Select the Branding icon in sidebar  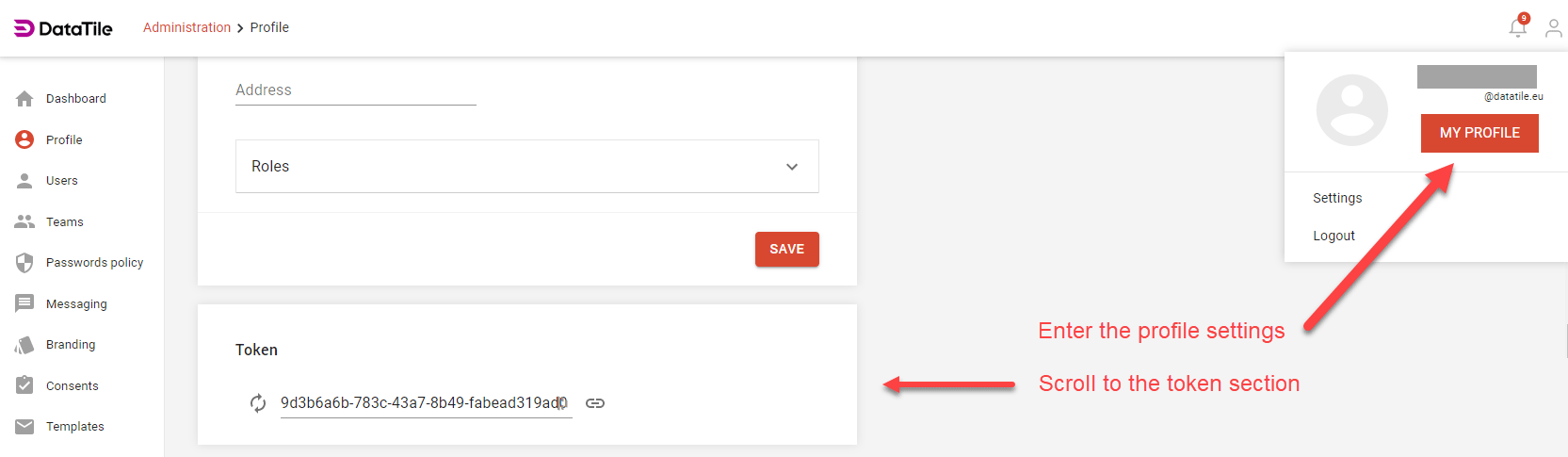coord(24,345)
